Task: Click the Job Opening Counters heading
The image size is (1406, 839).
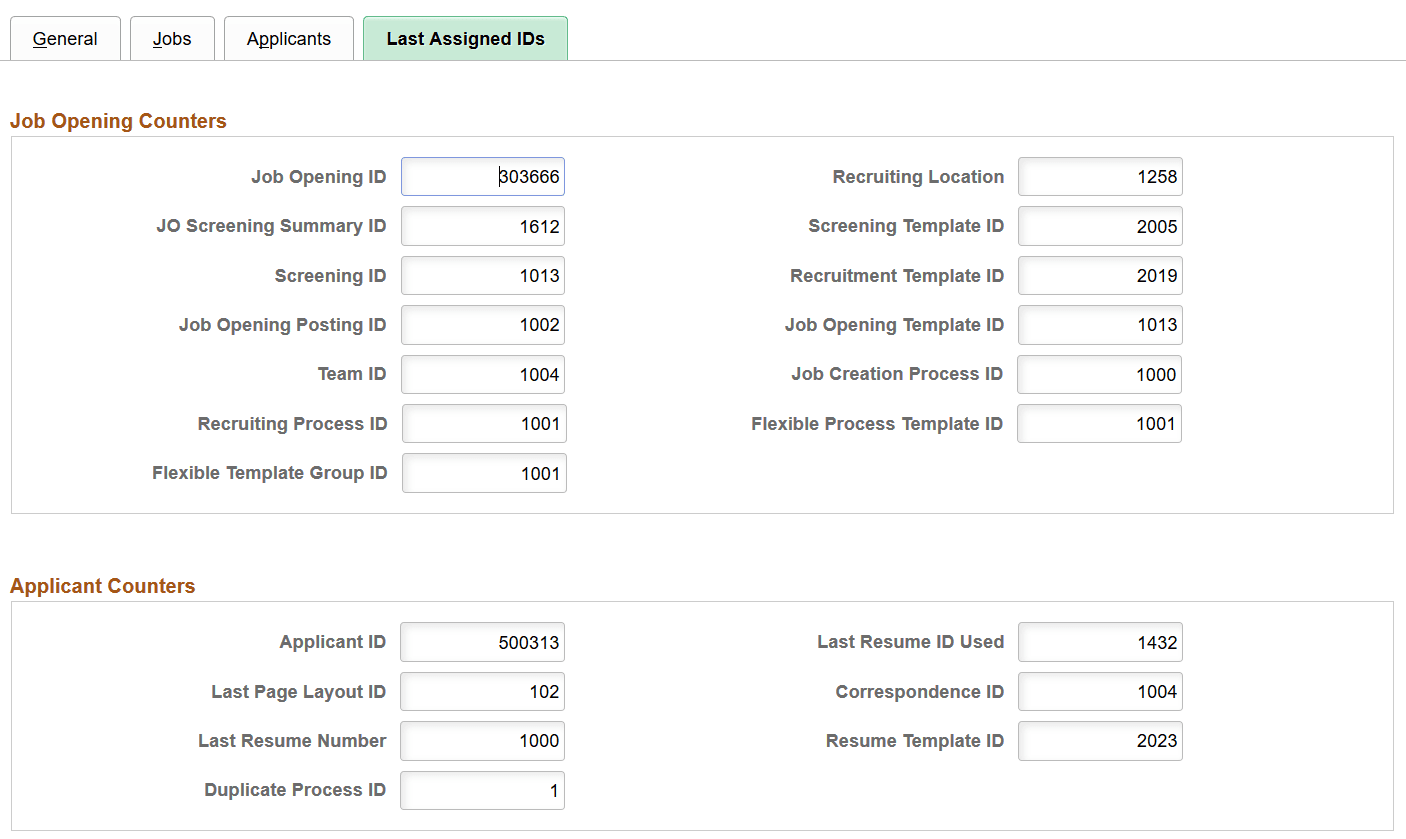Action: (118, 121)
